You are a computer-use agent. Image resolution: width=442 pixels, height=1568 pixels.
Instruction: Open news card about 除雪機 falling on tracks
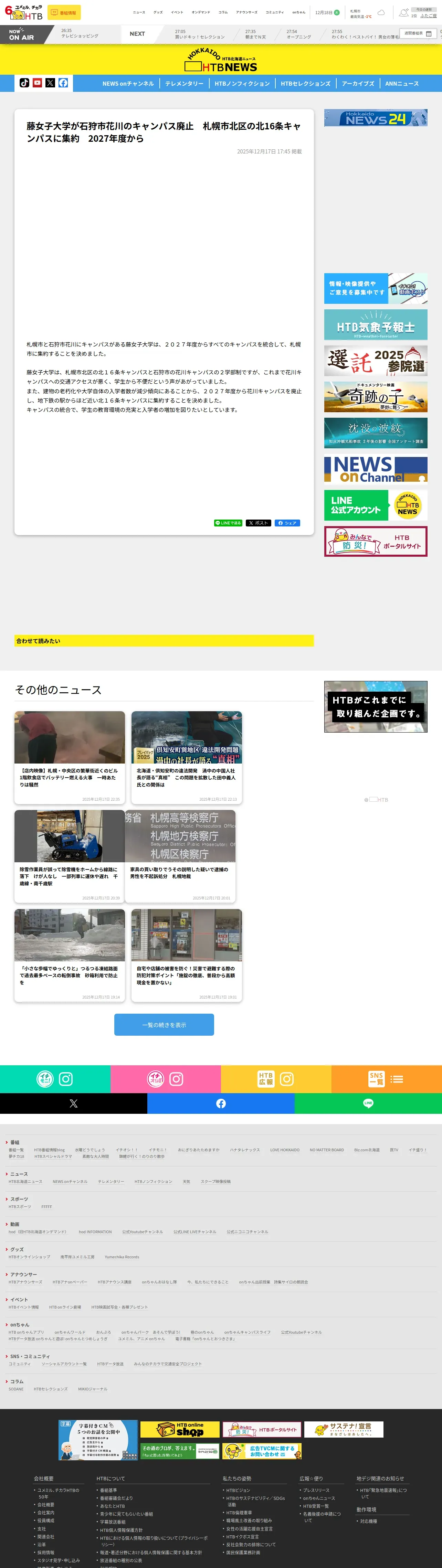coord(70,856)
